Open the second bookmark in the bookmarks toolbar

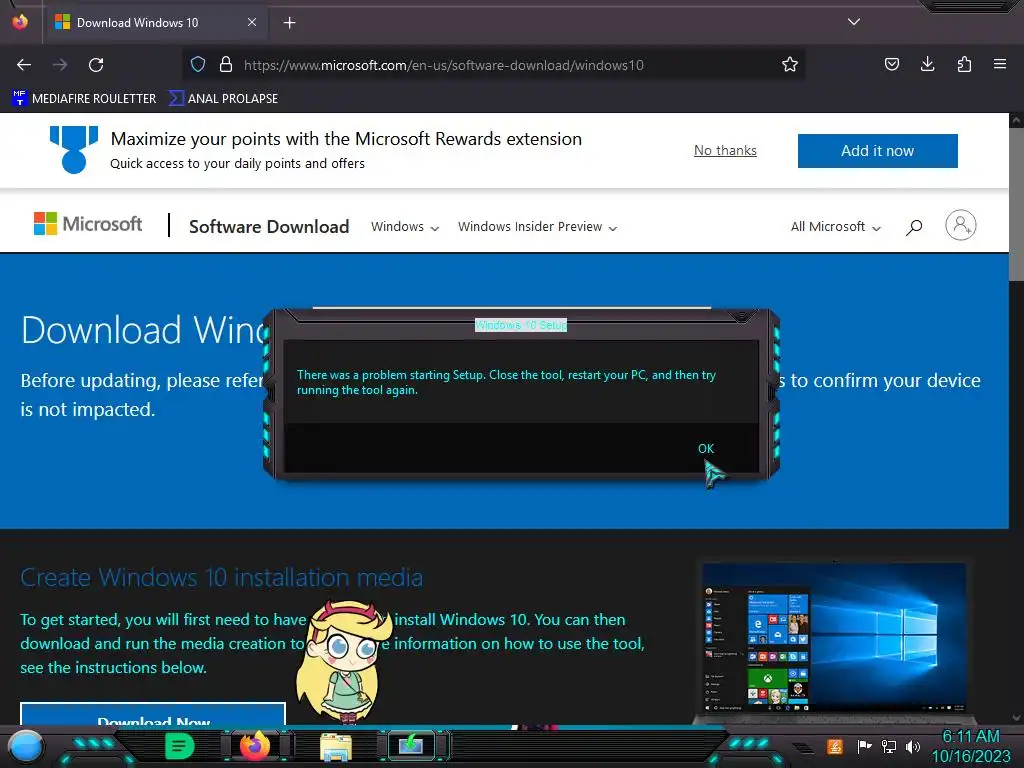pos(223,99)
